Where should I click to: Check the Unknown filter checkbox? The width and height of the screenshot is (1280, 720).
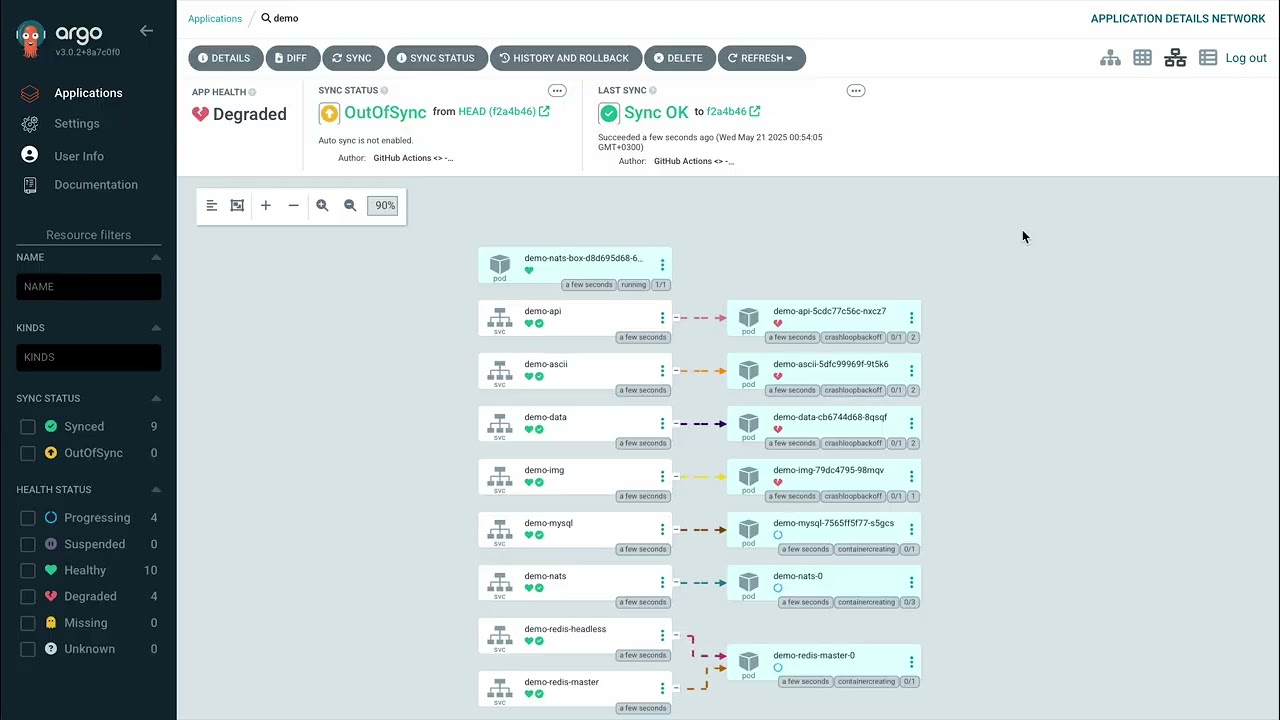click(28, 649)
